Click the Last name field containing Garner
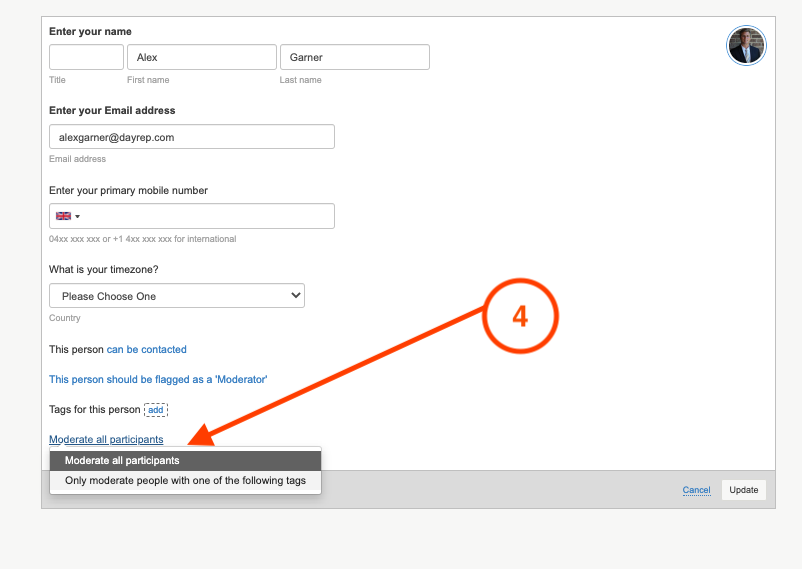802x569 pixels. coord(354,57)
